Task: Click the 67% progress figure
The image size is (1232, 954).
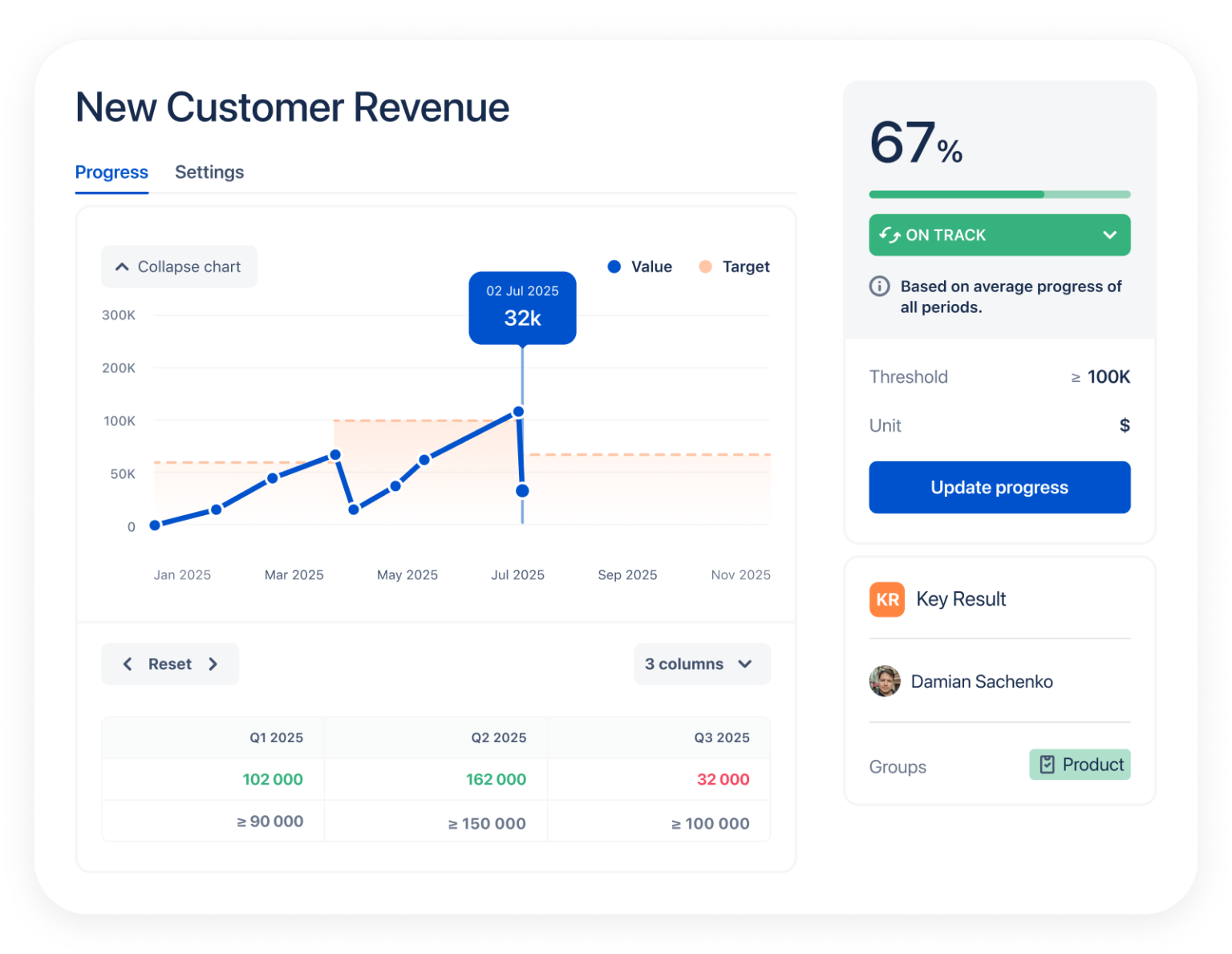Action: pyautogui.click(x=916, y=143)
